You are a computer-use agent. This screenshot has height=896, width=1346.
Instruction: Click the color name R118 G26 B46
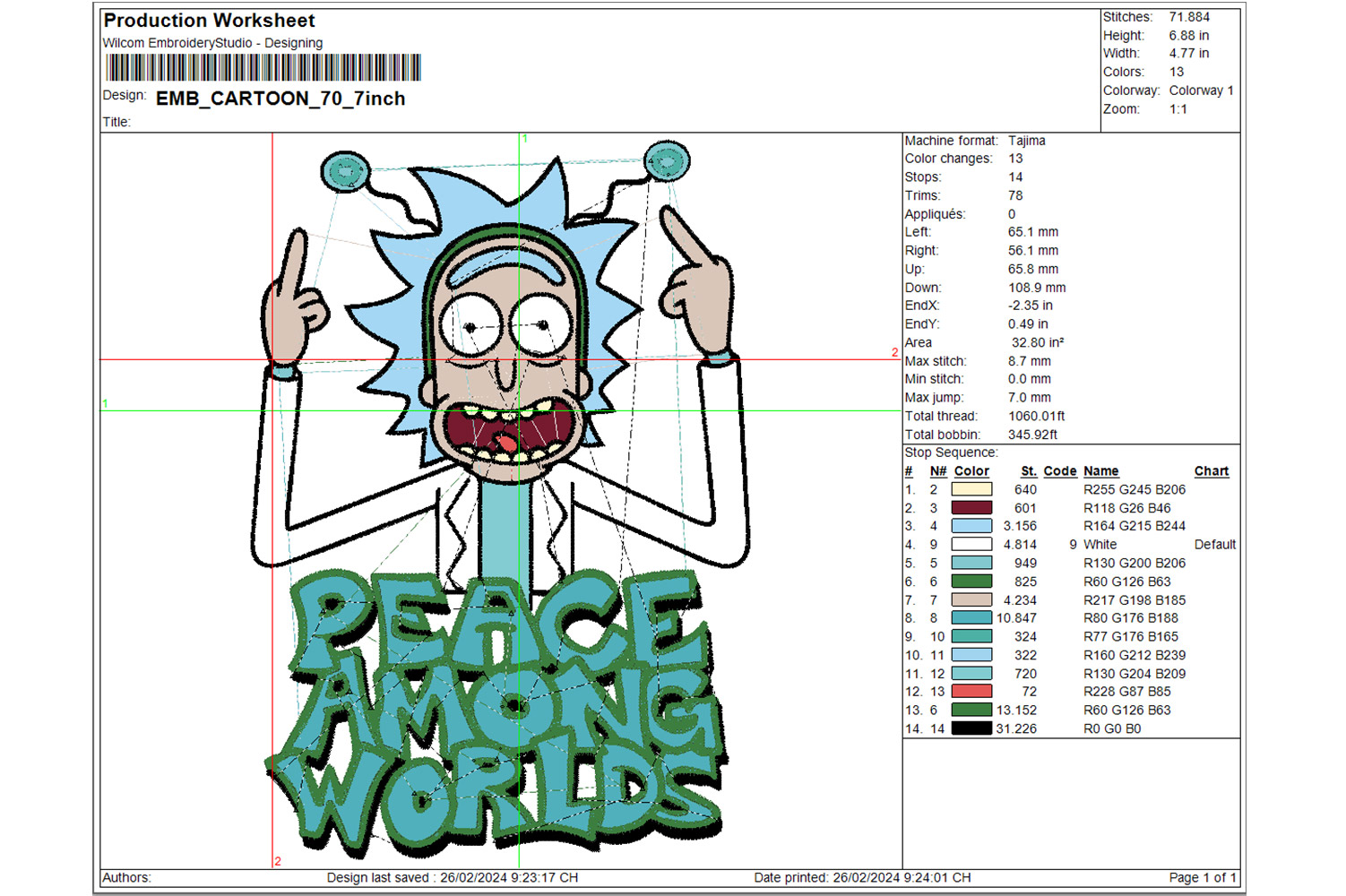[x=1127, y=508]
